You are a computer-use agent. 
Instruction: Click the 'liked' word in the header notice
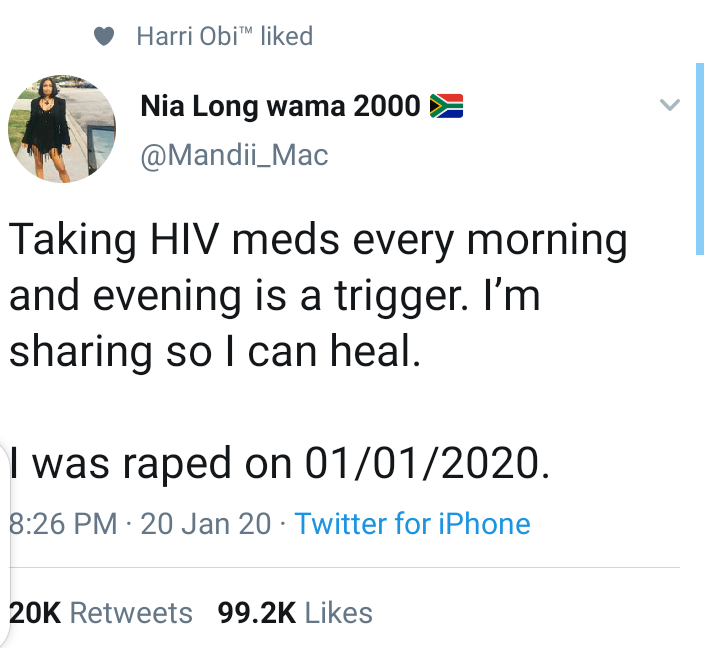click(286, 36)
